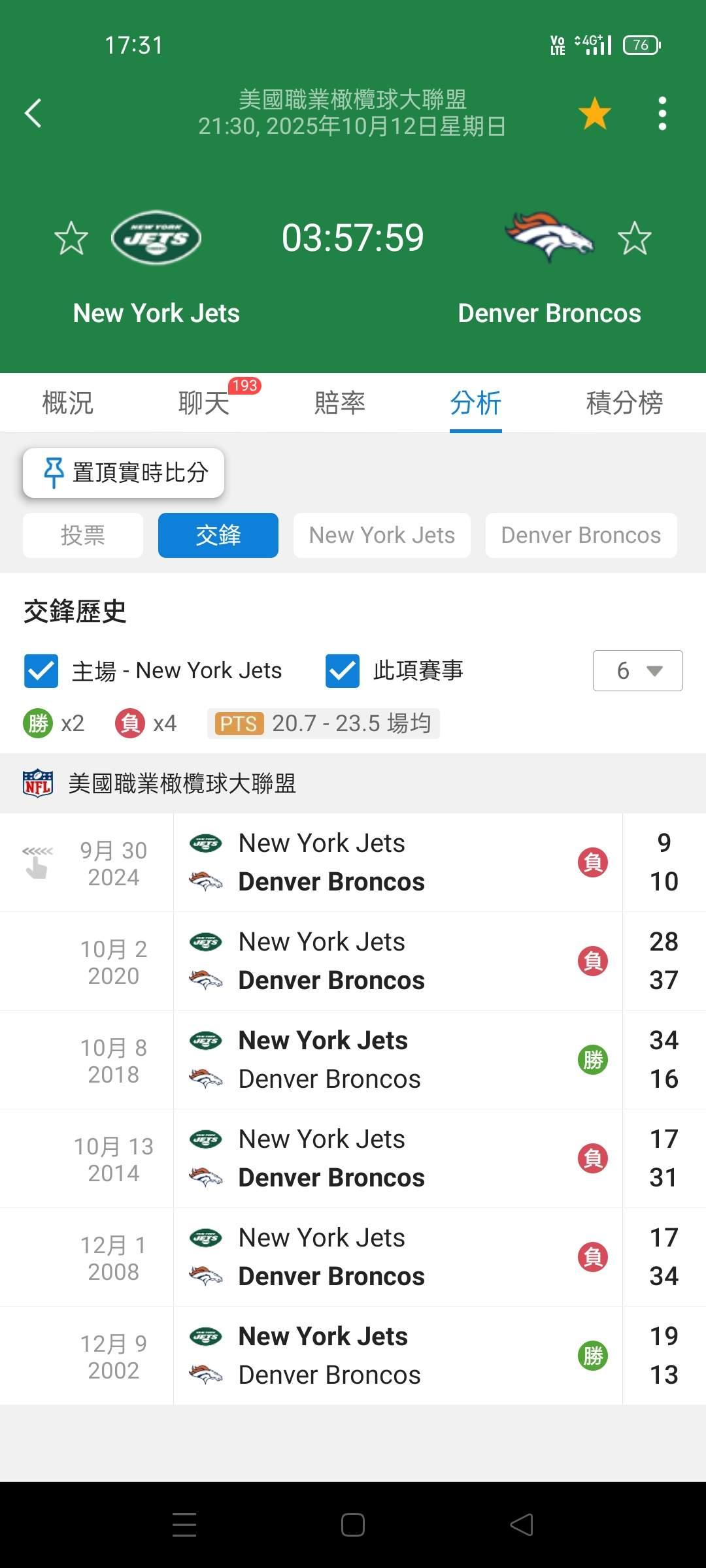Image resolution: width=706 pixels, height=1568 pixels.
Task: Favorite the Denver Broncos star
Action: [x=634, y=238]
